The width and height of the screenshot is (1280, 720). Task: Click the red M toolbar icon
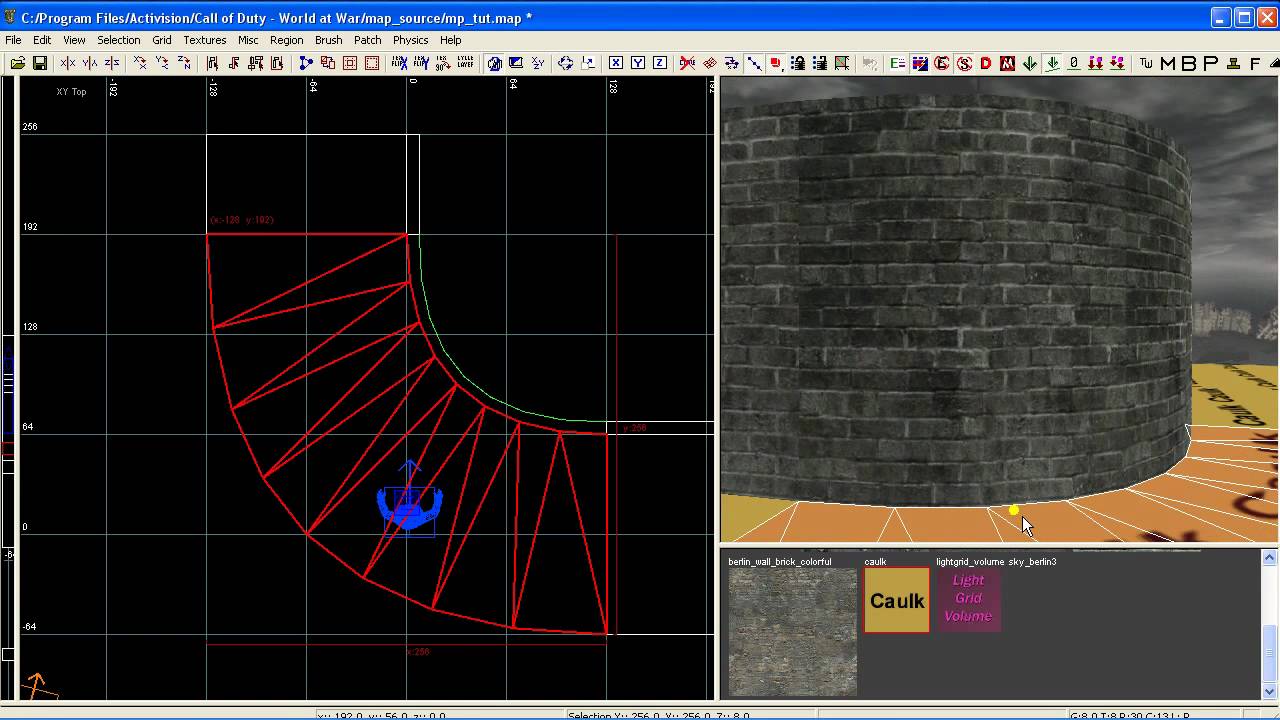[1008, 63]
